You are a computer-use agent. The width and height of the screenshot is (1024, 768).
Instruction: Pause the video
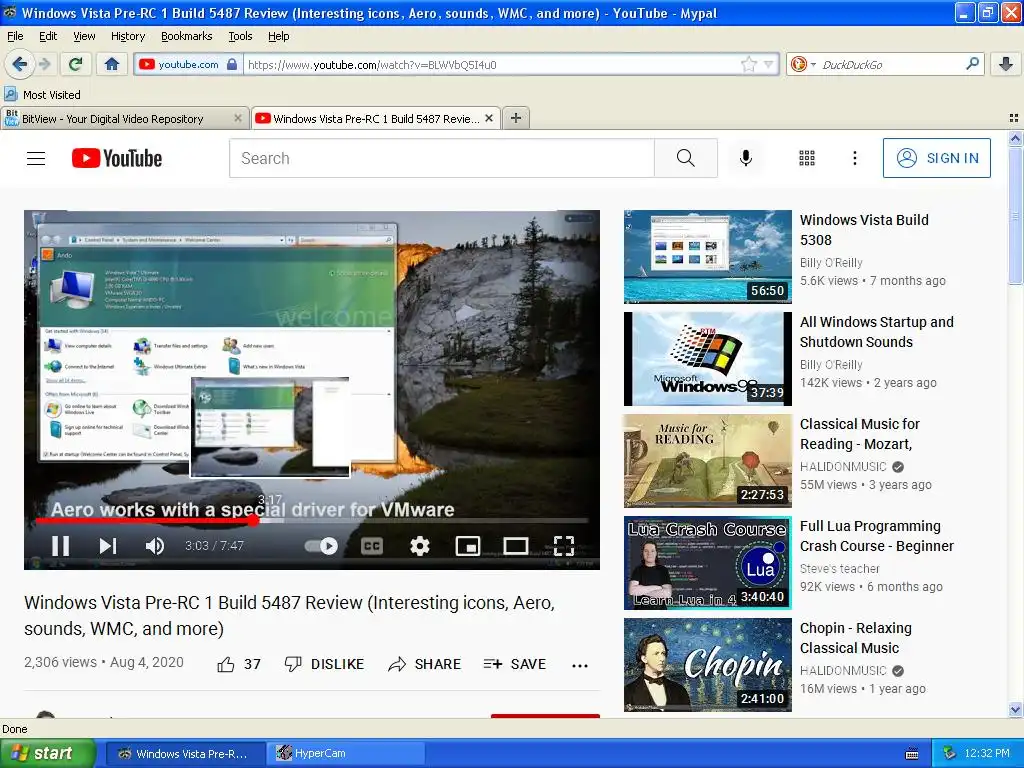(x=61, y=545)
